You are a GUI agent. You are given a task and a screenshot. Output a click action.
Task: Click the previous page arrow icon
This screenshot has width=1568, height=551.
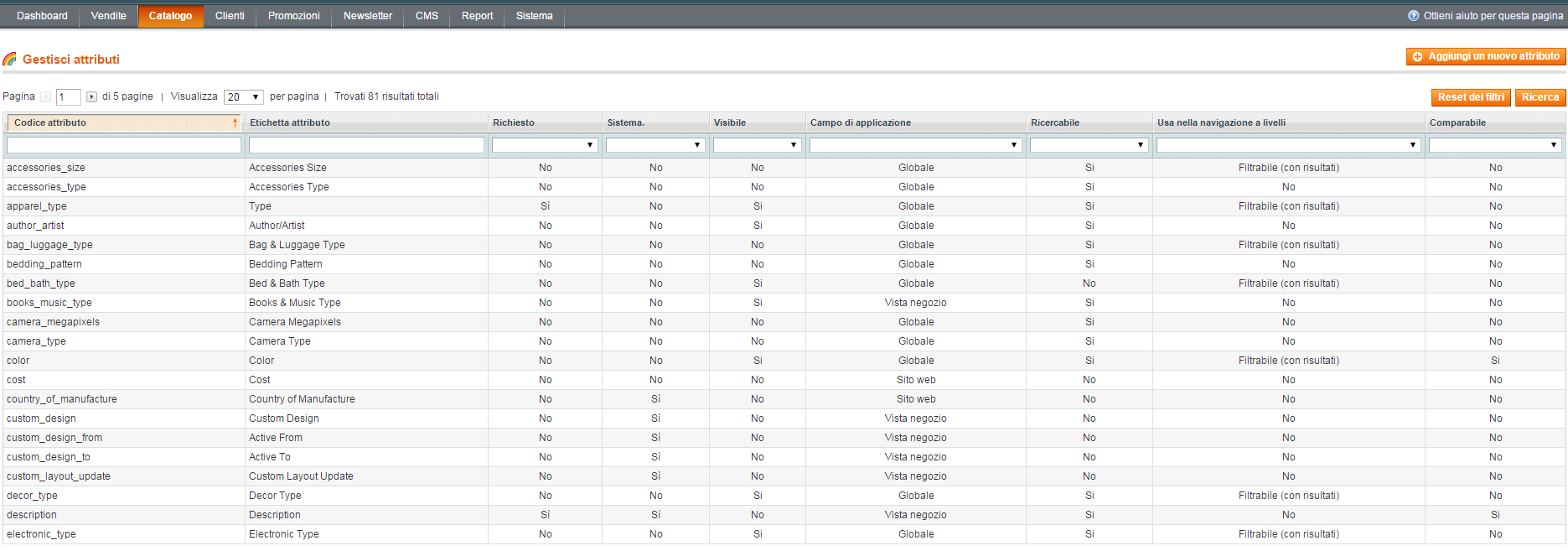46,97
